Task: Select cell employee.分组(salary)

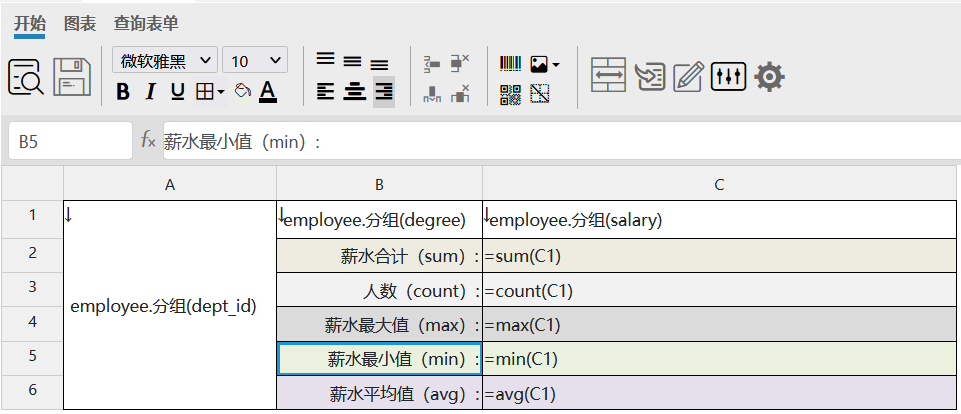Action: pos(720,220)
